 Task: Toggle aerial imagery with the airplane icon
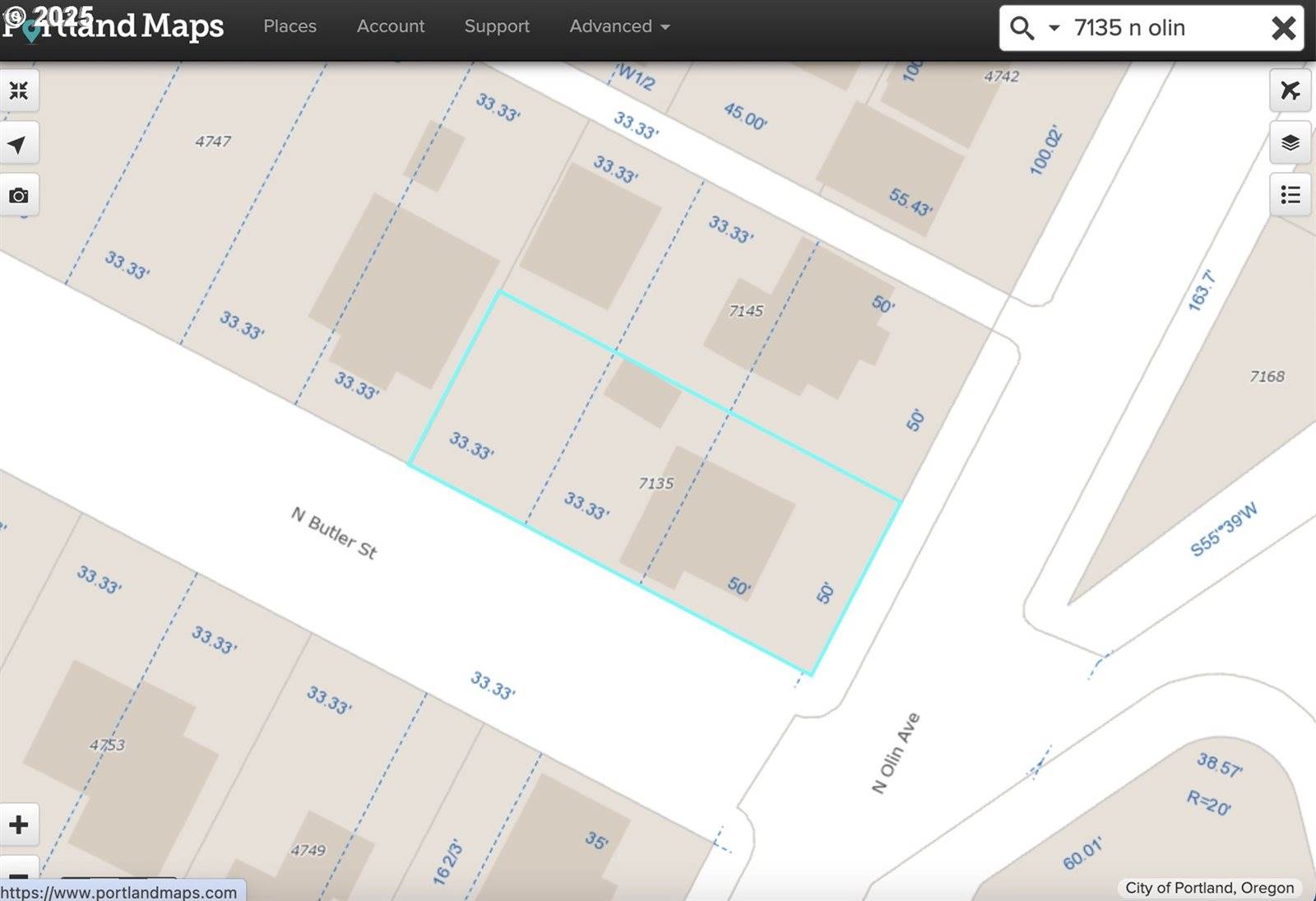pos(1290,91)
